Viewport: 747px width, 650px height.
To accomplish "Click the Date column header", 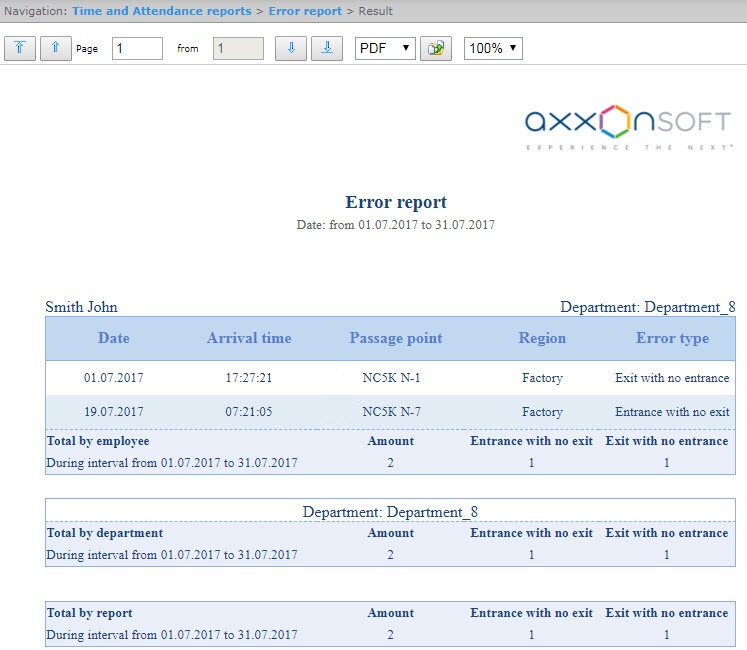I will (114, 338).
